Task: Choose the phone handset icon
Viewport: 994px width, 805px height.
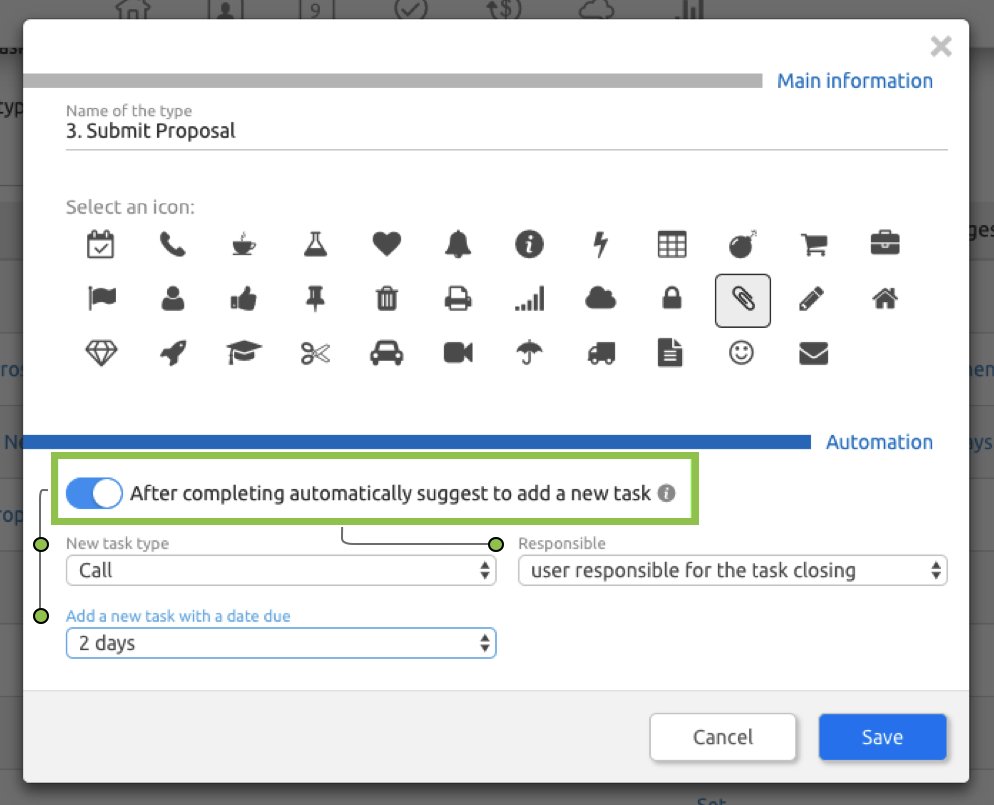Action: tap(172, 244)
